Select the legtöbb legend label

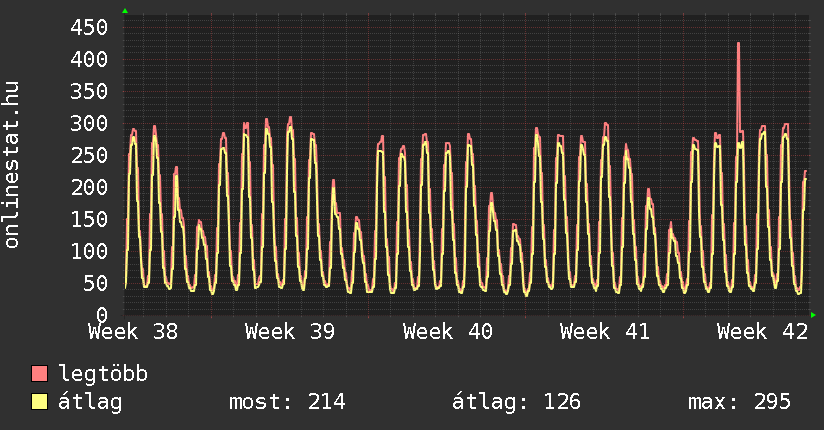pyautogui.click(x=103, y=374)
